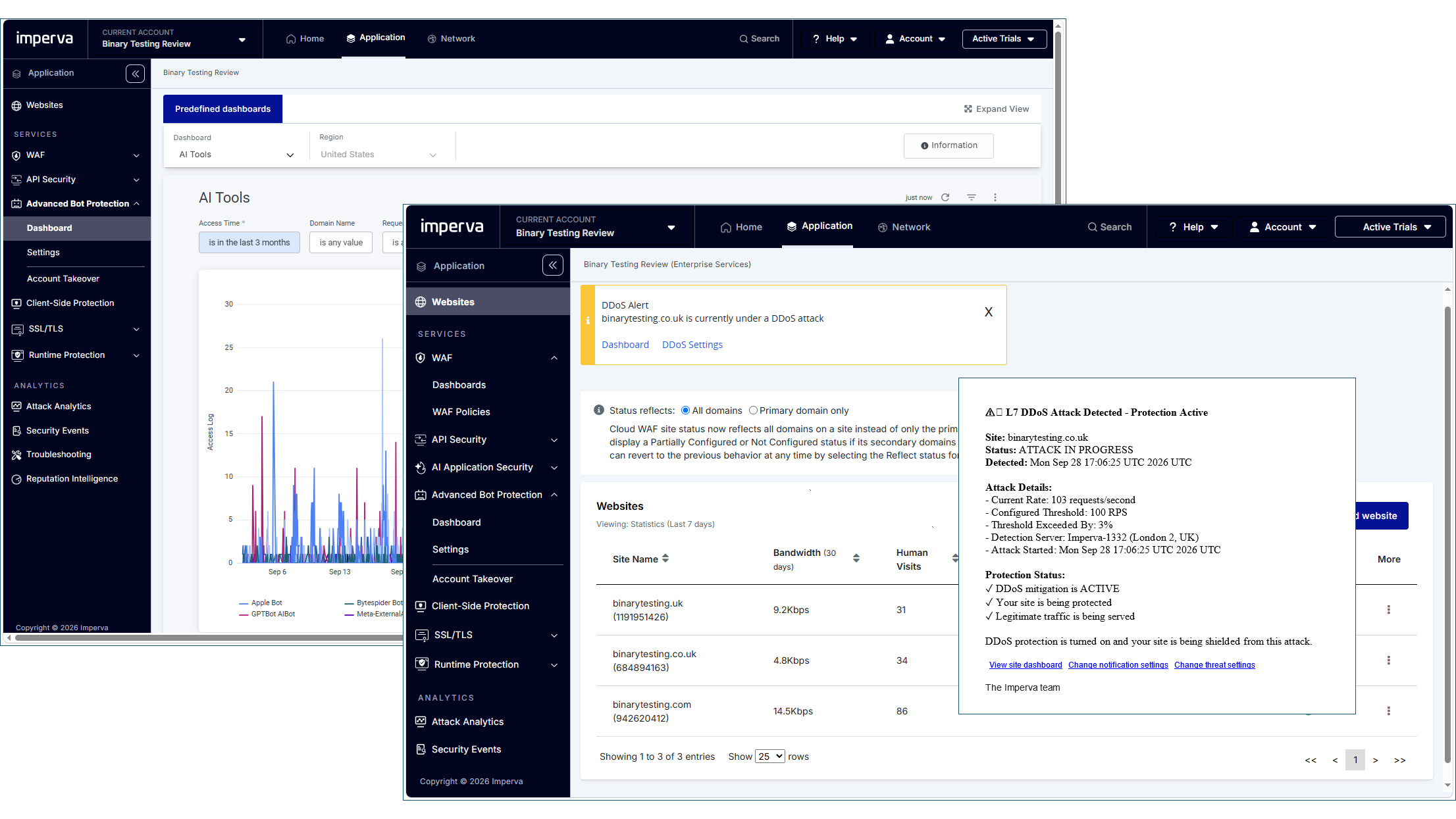Image resolution: width=1456 pixels, height=819 pixels.
Task: Open More menu for binarytesting.com row
Action: tap(1388, 711)
